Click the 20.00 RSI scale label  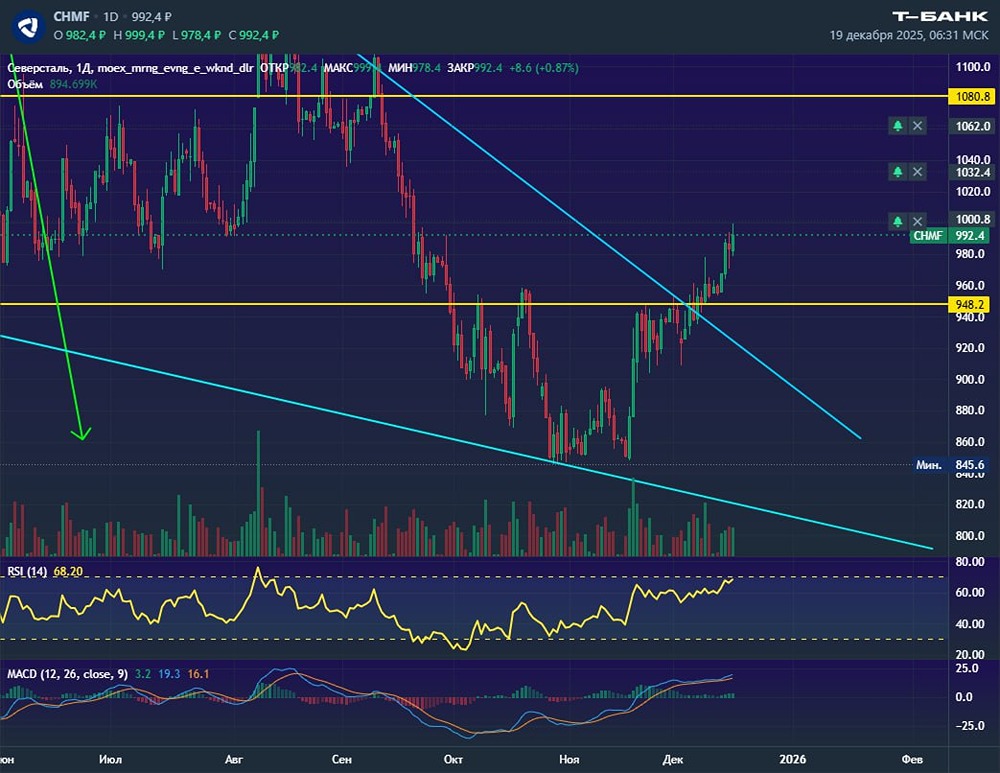click(970, 654)
